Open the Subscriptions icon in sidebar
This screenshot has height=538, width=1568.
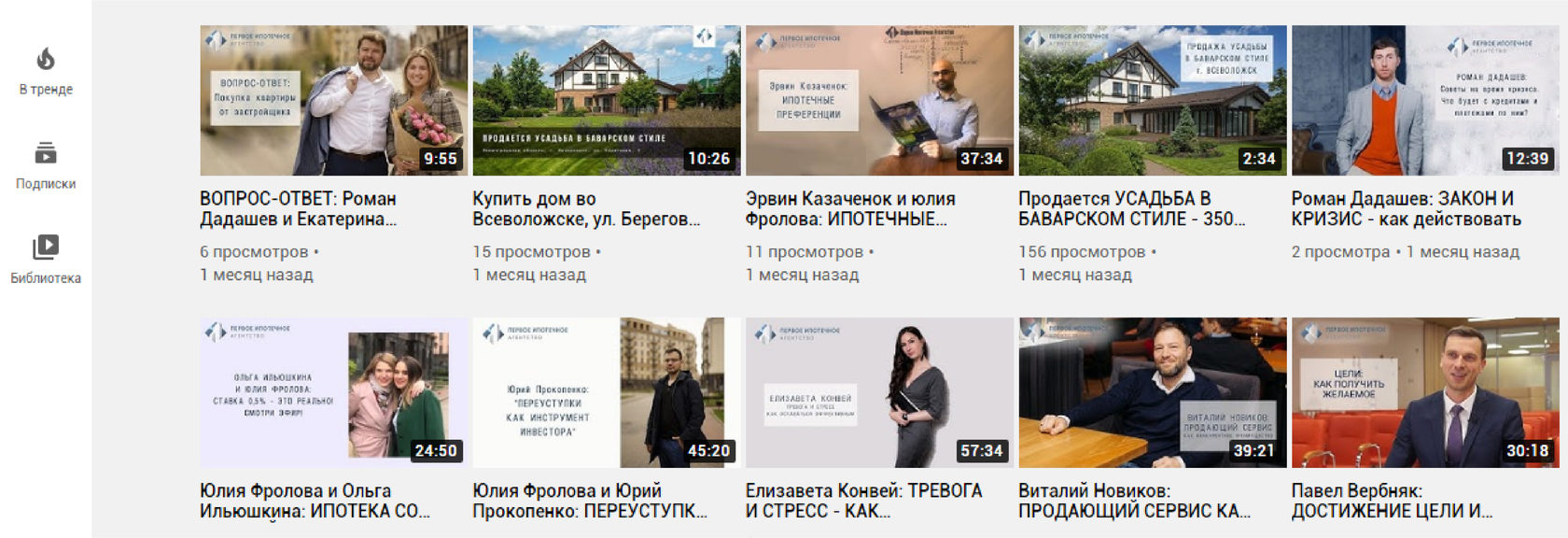pos(46,152)
